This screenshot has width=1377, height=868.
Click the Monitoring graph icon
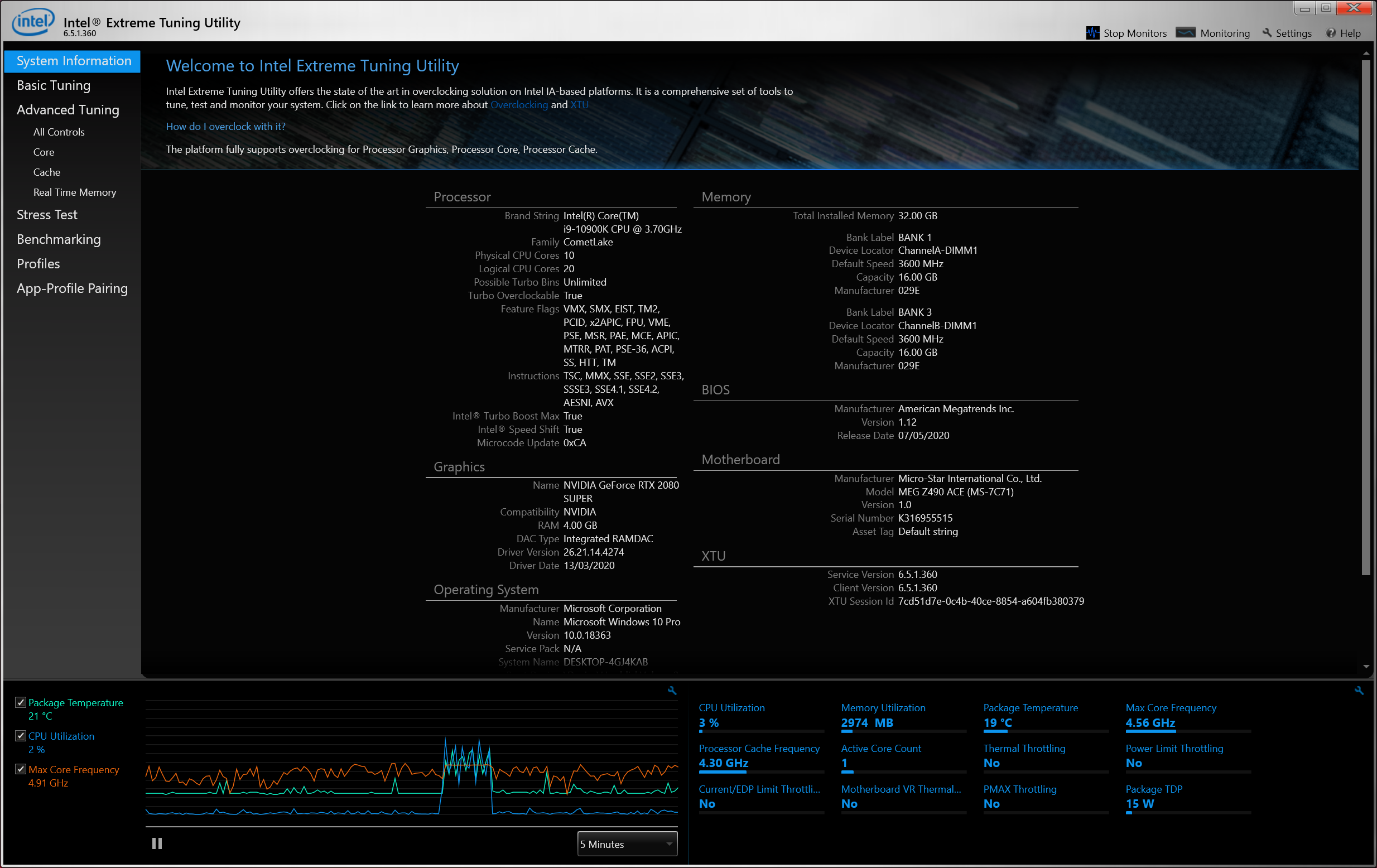(x=1186, y=33)
